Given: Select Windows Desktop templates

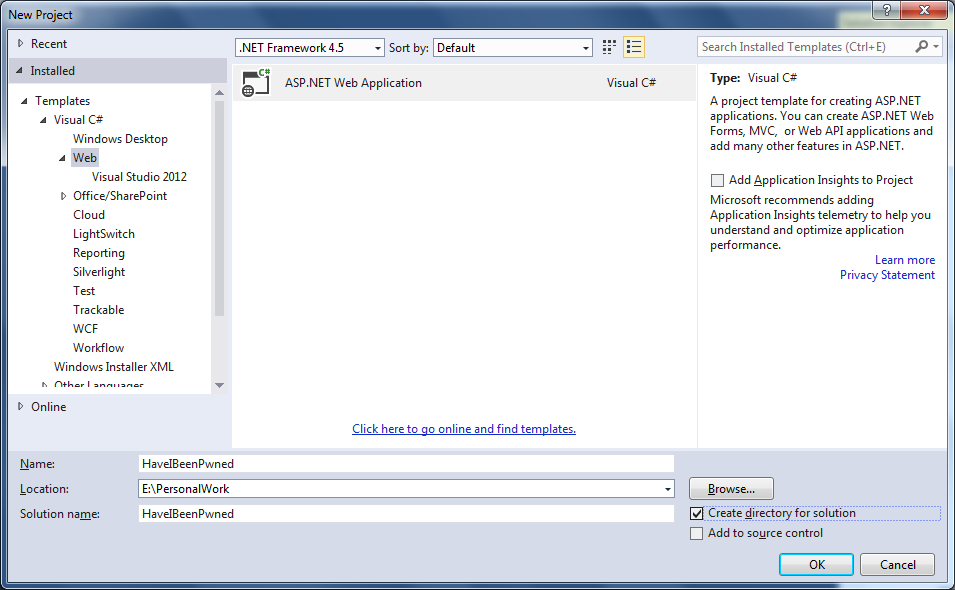Looking at the screenshot, I should pyautogui.click(x=120, y=139).
